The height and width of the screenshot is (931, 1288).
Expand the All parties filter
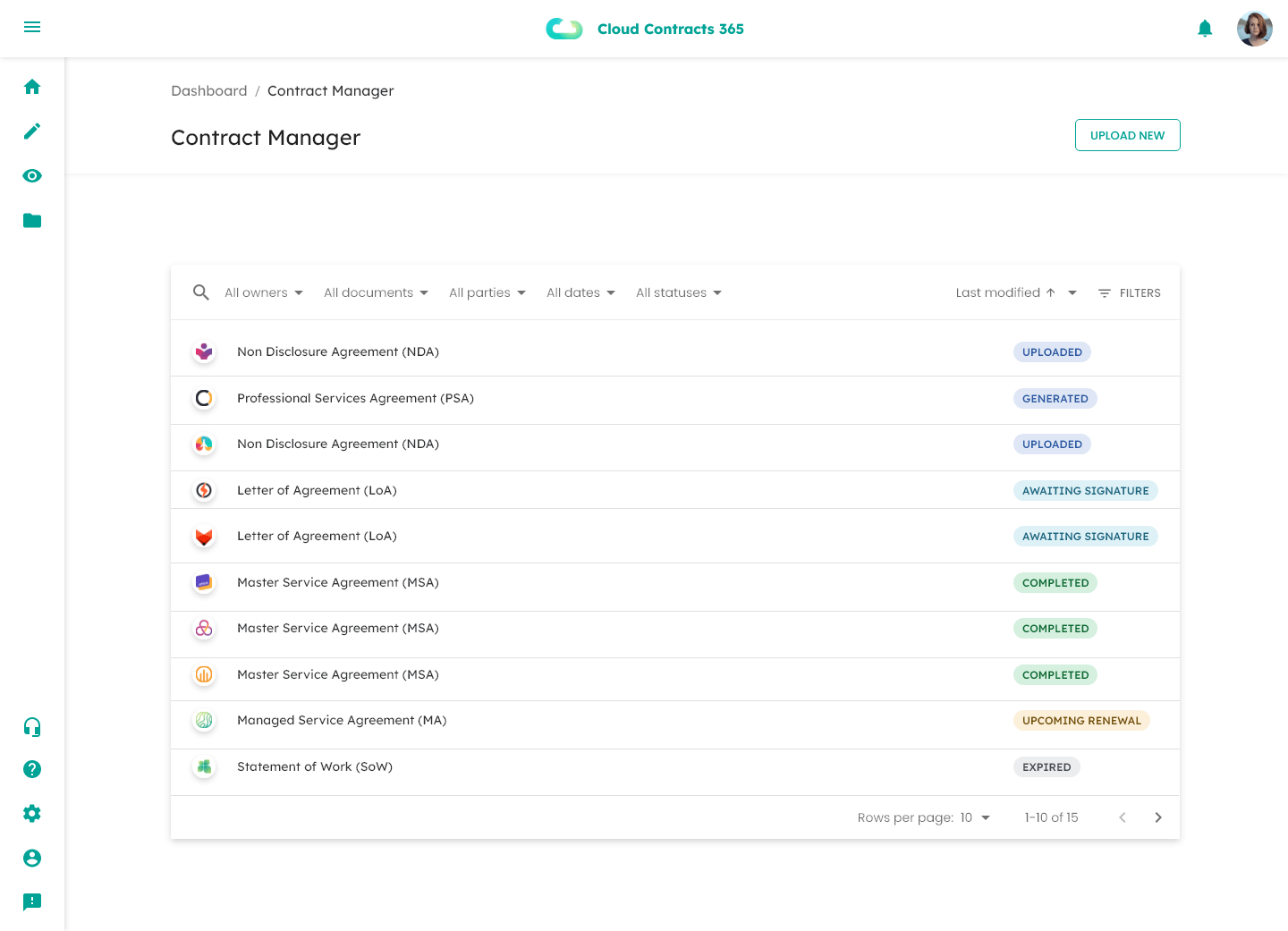[x=487, y=292]
